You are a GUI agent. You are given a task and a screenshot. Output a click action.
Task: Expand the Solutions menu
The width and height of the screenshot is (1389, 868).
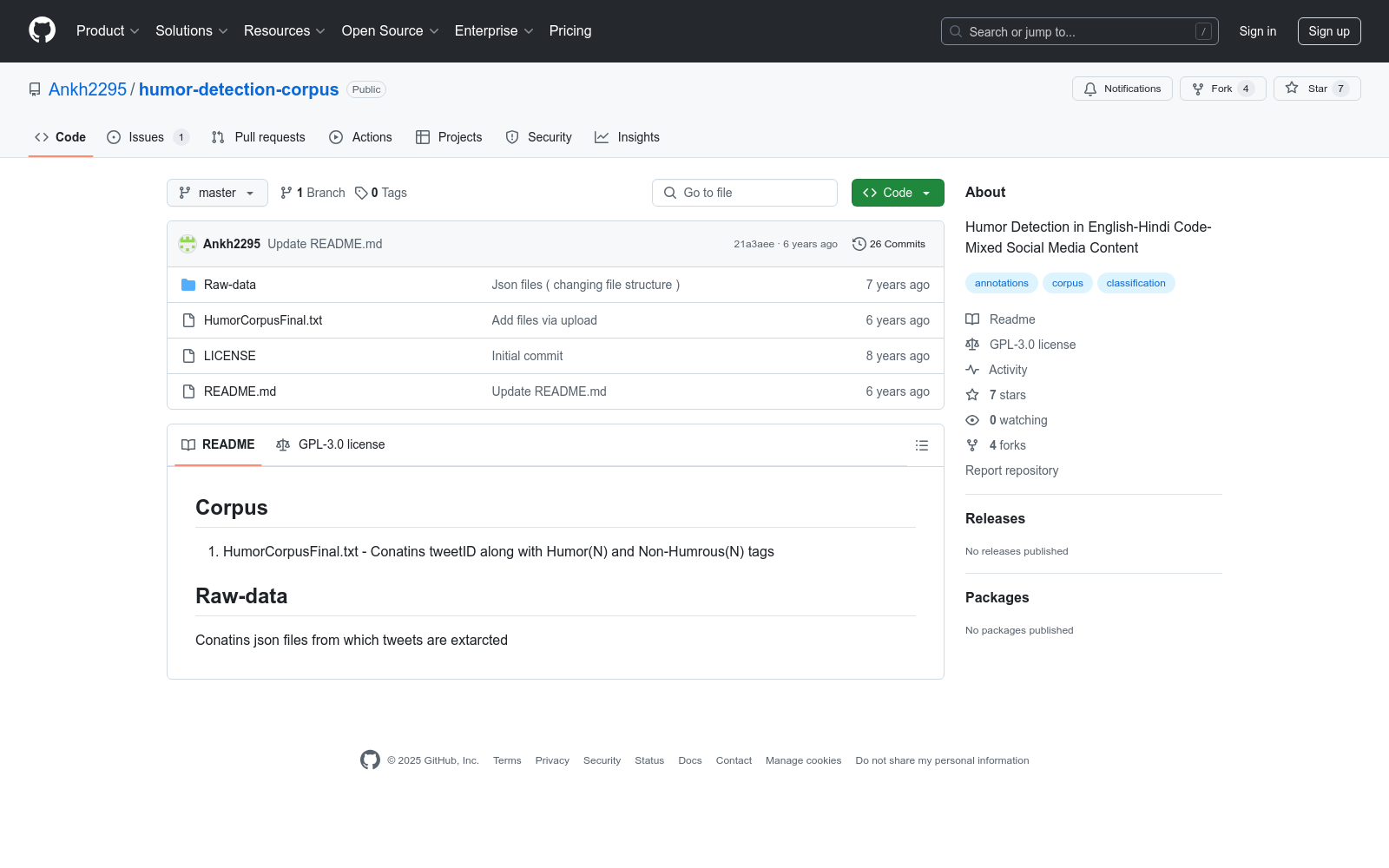pyautogui.click(x=192, y=31)
